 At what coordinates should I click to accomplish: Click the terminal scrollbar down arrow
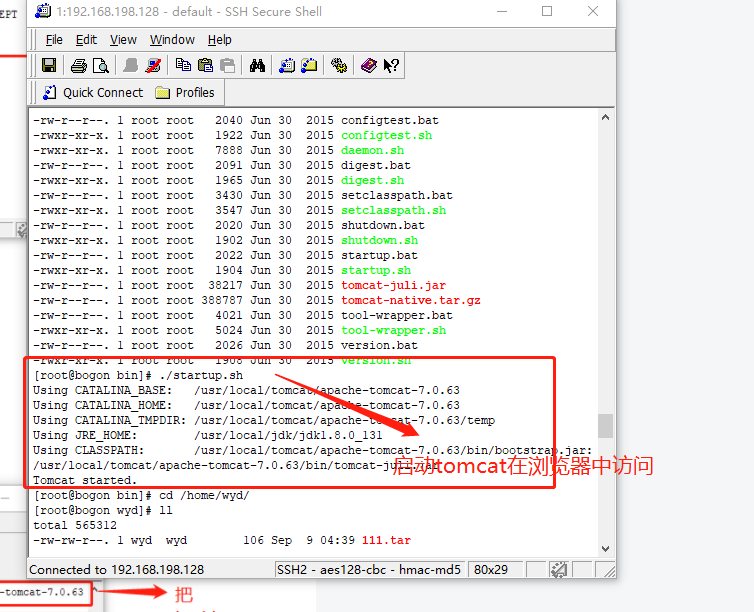tap(605, 549)
